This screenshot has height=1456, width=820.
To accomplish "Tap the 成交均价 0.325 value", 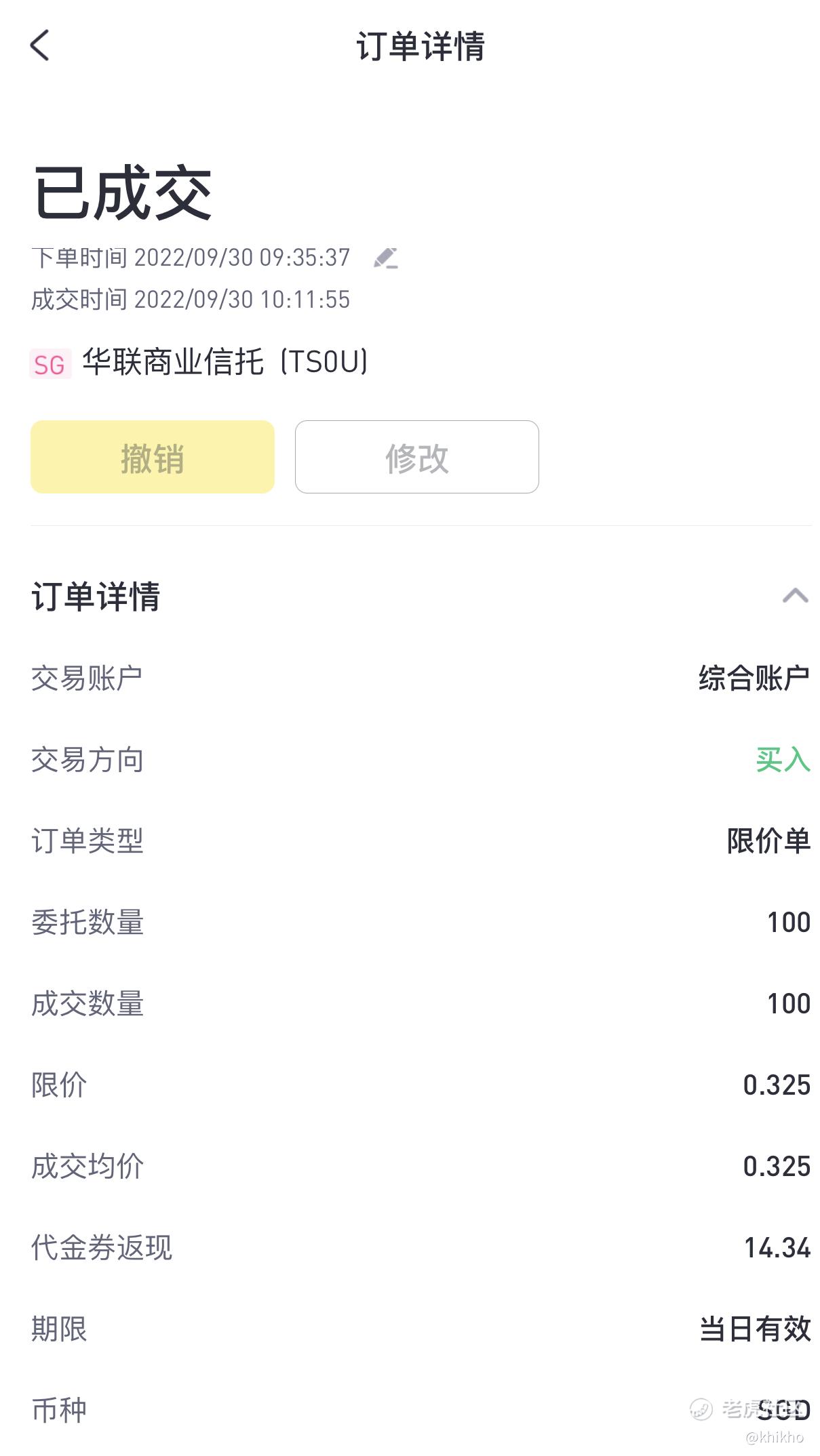I will tap(777, 1167).
